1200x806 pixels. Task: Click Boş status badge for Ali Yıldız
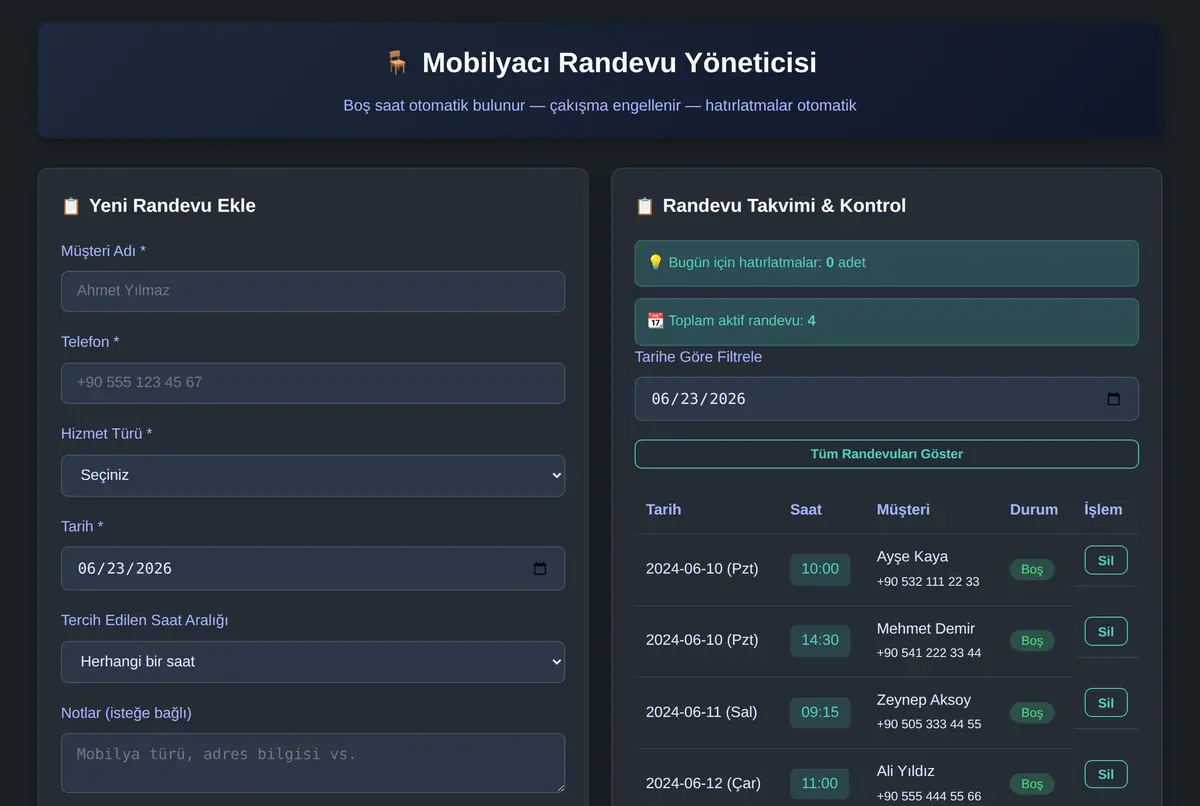(1032, 785)
